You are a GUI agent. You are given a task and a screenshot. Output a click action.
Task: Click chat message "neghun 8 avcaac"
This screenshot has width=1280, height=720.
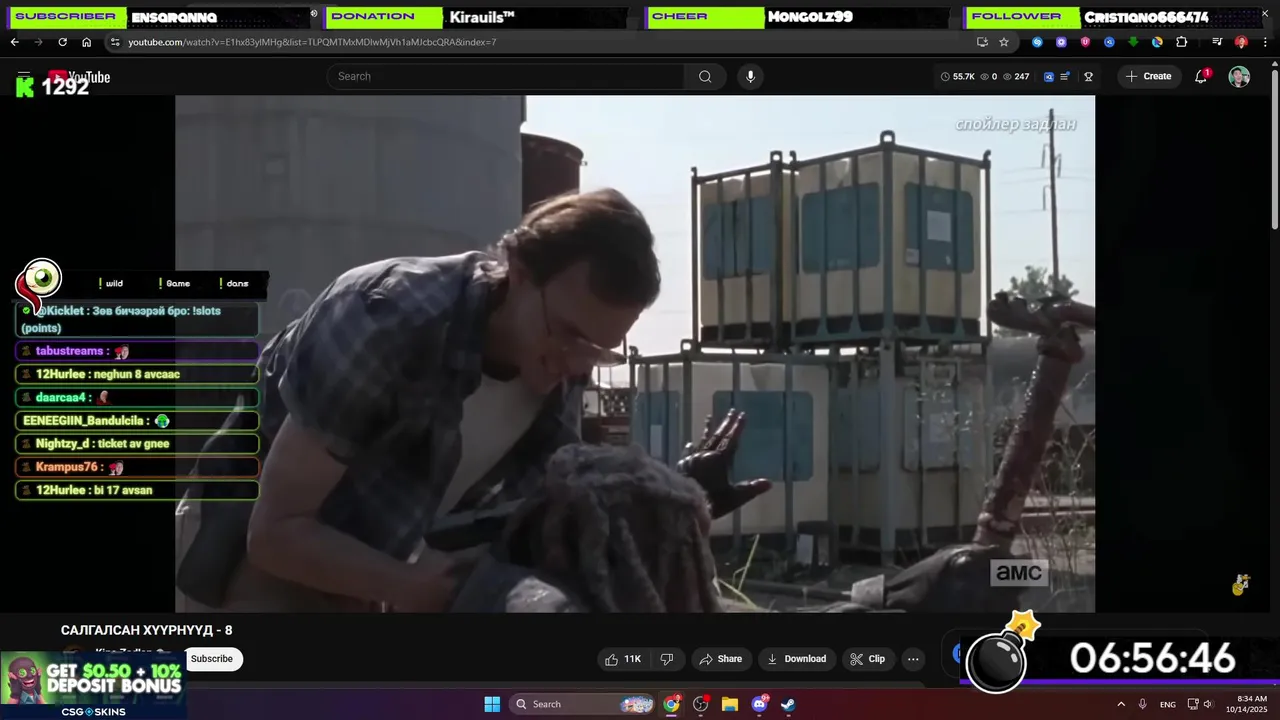coord(137,374)
